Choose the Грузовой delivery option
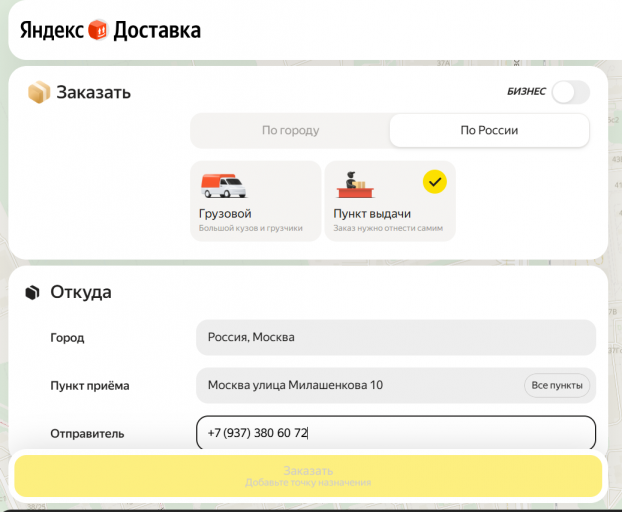Screen dimensions: 622x512 pyautogui.click(x=256, y=201)
